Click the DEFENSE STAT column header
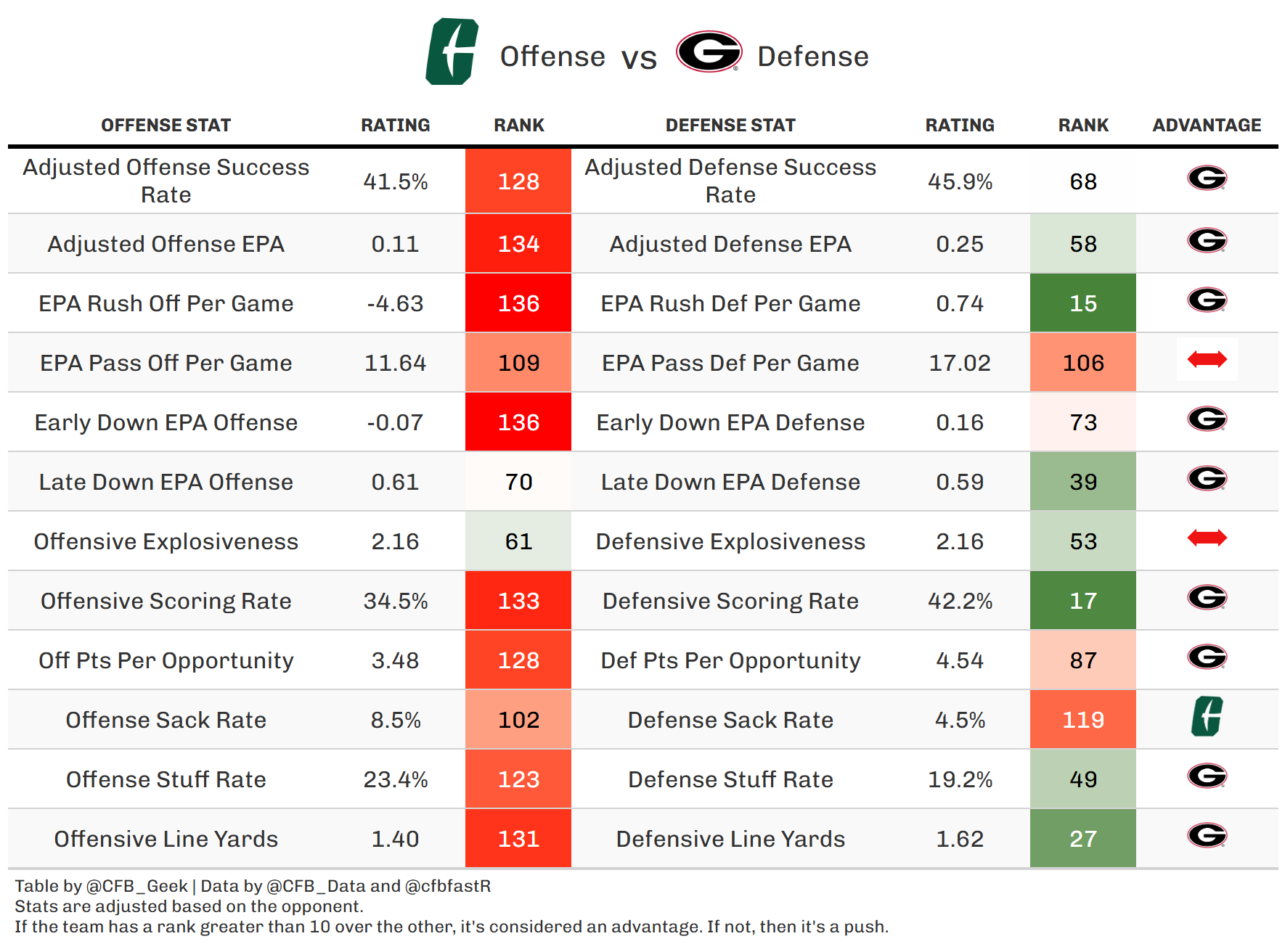The height and width of the screenshot is (952, 1285). click(730, 126)
